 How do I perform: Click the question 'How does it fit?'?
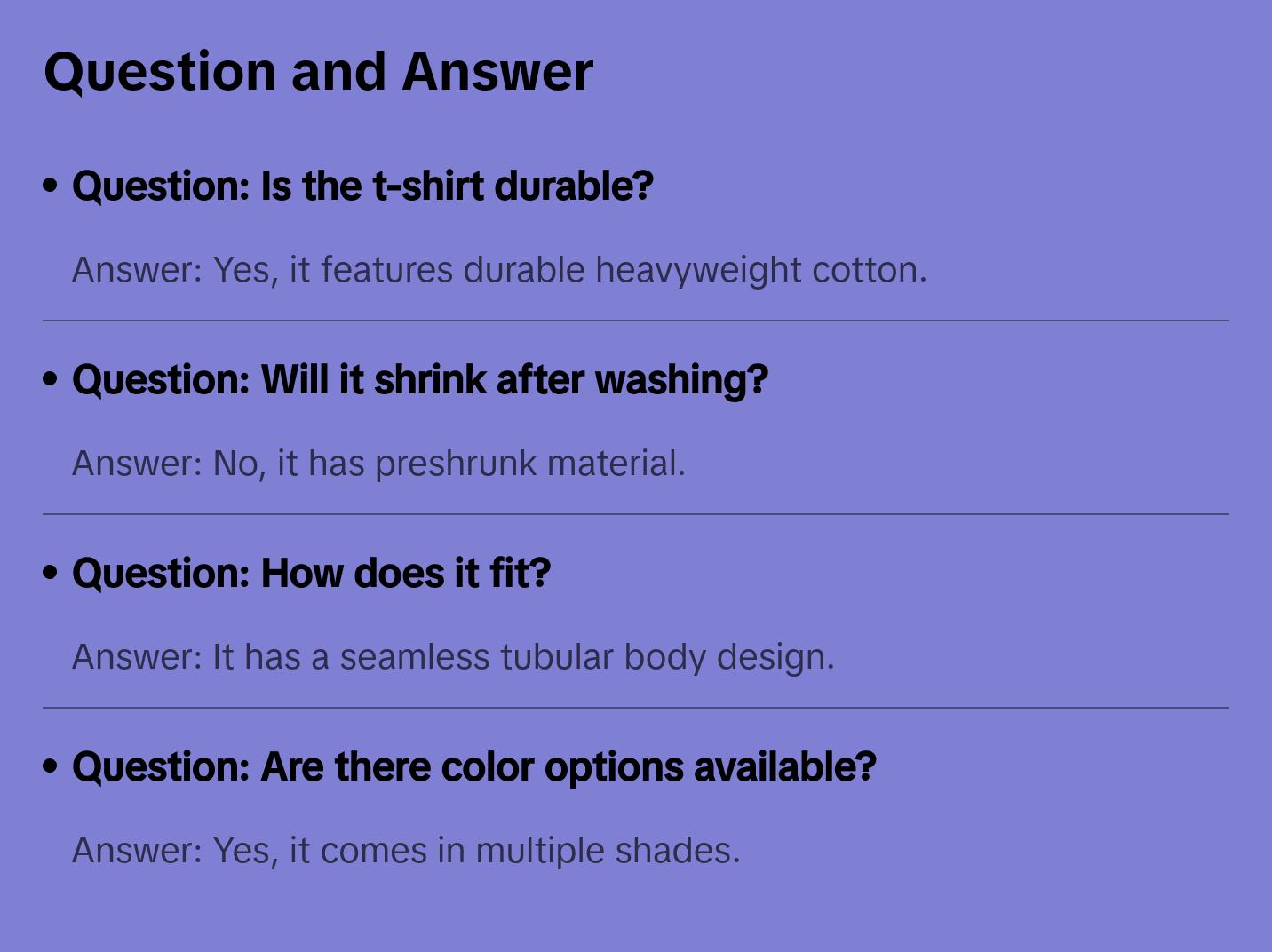[x=311, y=574]
